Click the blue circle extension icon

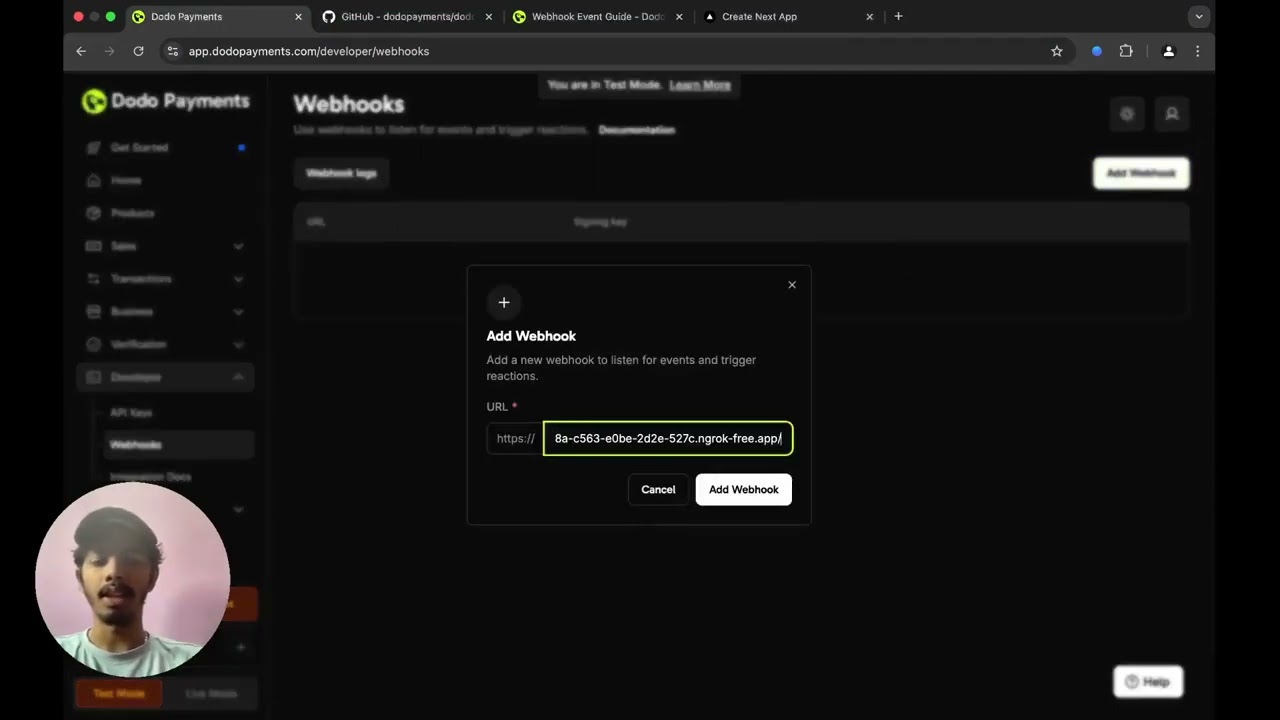1097,51
